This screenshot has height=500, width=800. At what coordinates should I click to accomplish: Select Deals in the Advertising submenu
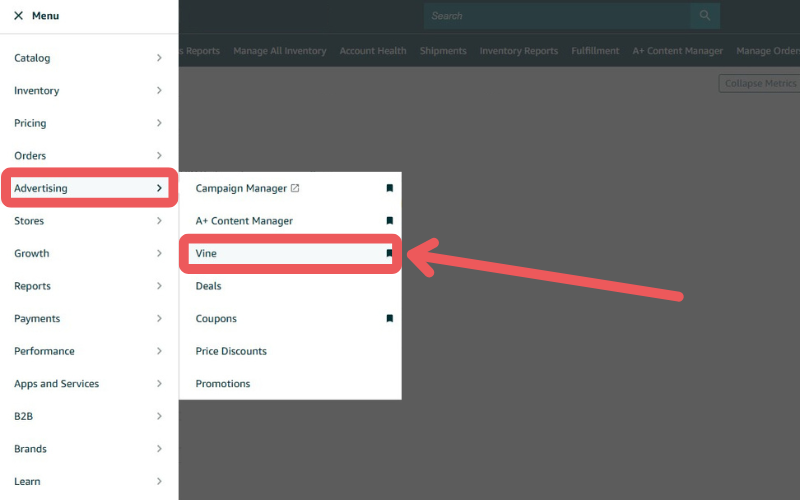208,286
